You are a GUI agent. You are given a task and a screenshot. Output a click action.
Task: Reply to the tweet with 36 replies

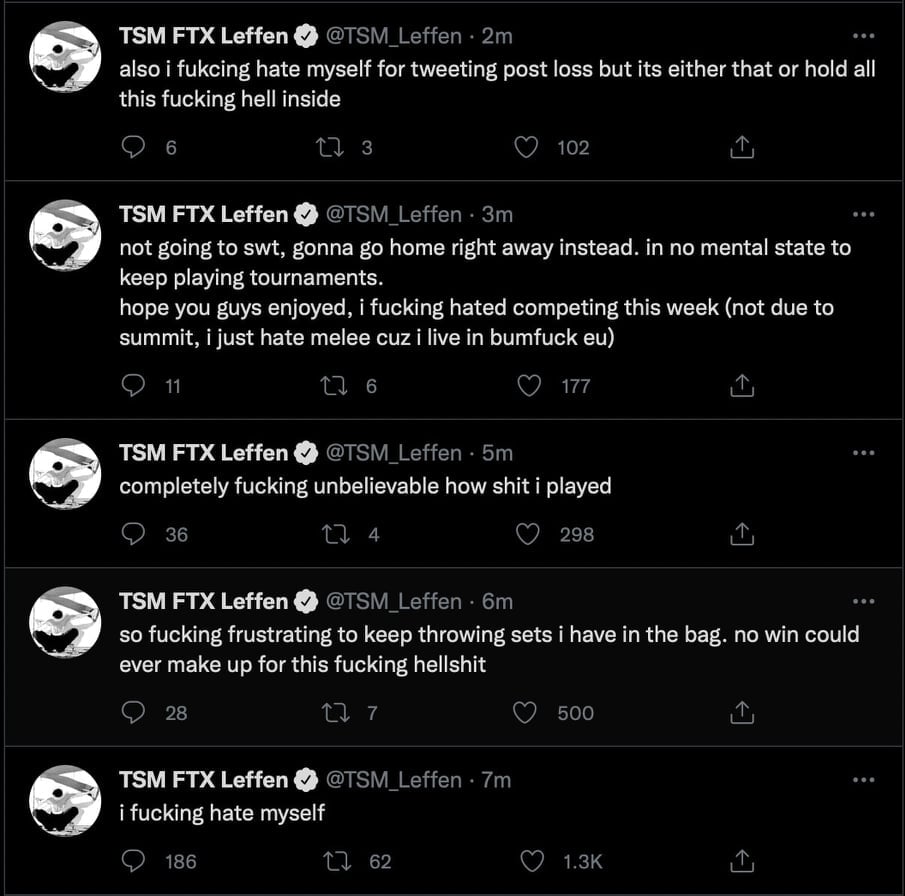(x=133, y=535)
